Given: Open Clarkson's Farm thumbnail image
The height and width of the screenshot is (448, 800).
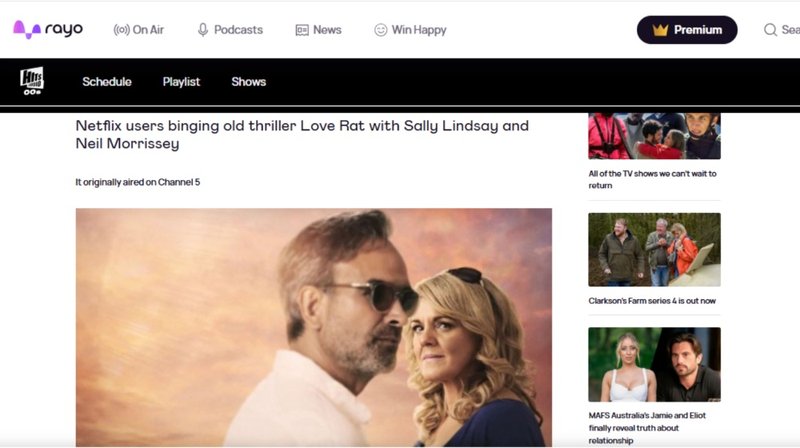Looking at the screenshot, I should tap(655, 250).
